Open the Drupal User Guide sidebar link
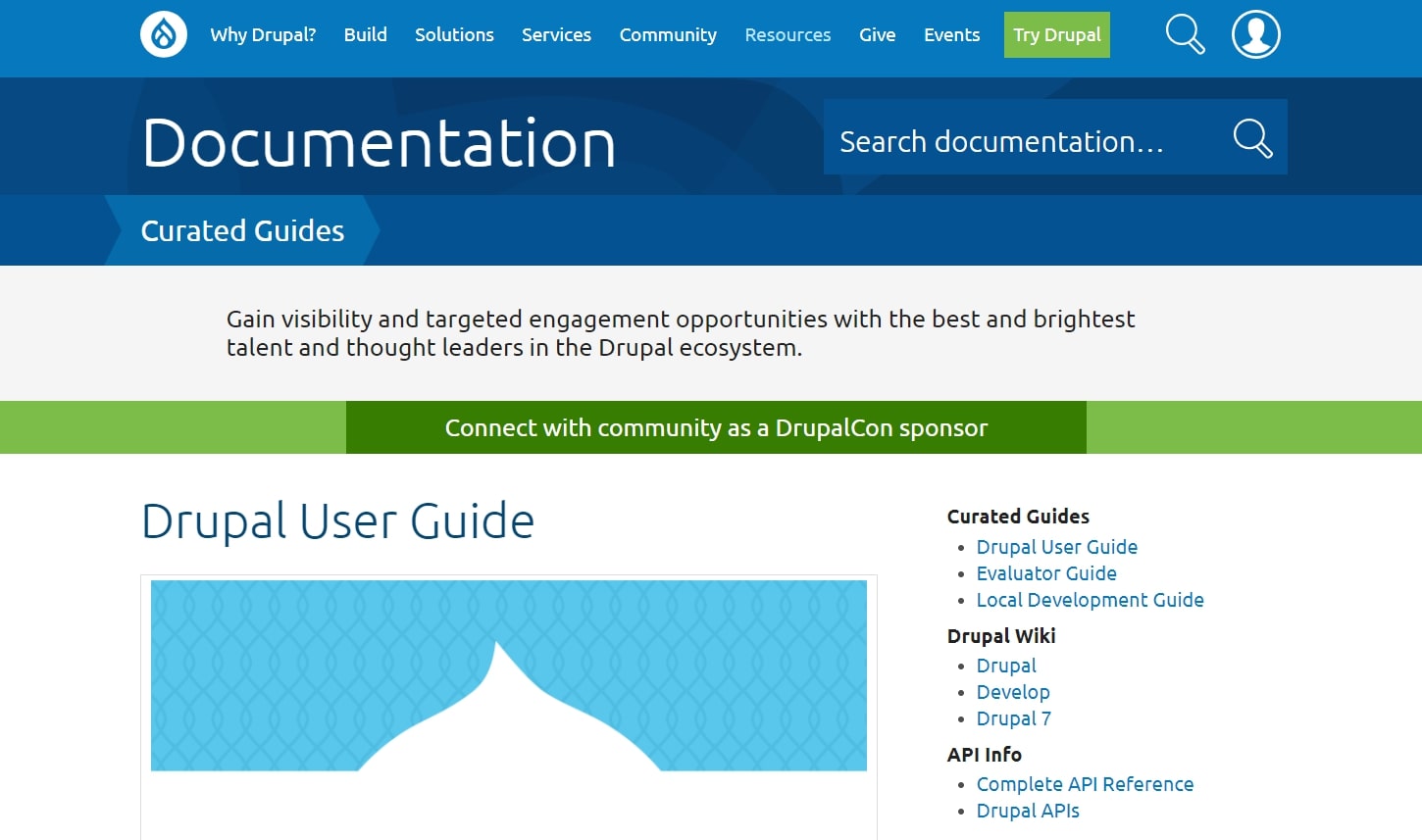Image resolution: width=1422 pixels, height=840 pixels. (1056, 547)
